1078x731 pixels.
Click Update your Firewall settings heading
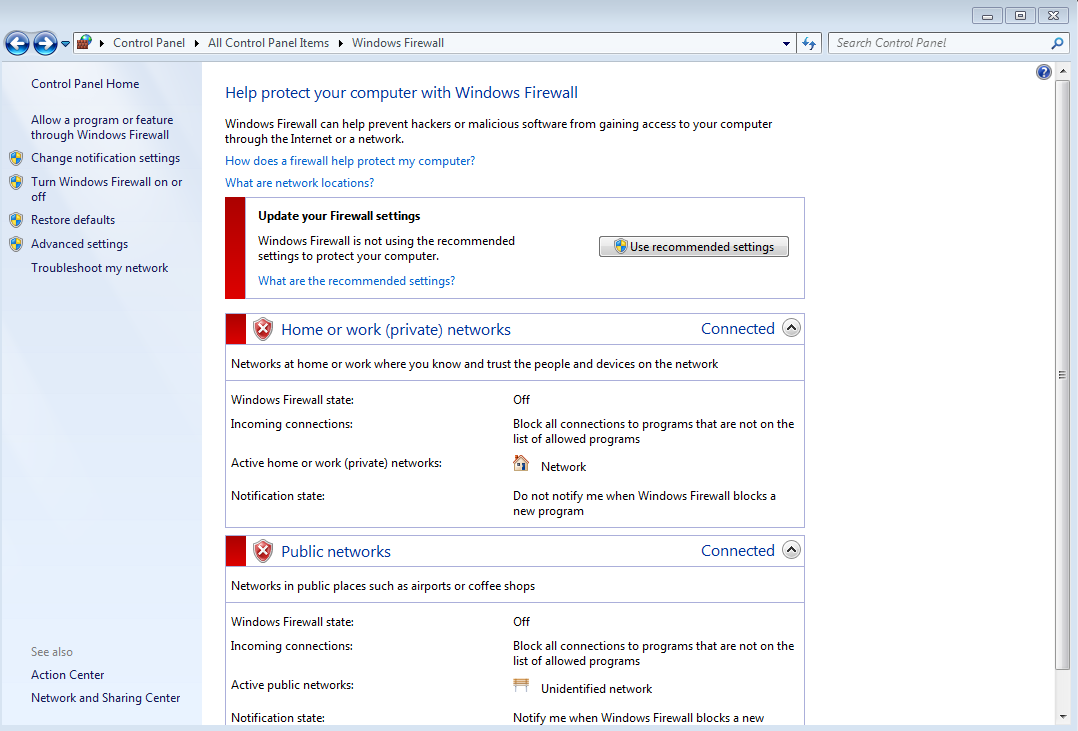point(339,216)
